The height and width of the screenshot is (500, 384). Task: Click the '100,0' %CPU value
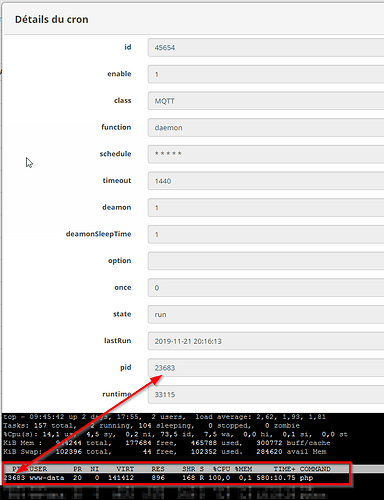click(x=219, y=478)
